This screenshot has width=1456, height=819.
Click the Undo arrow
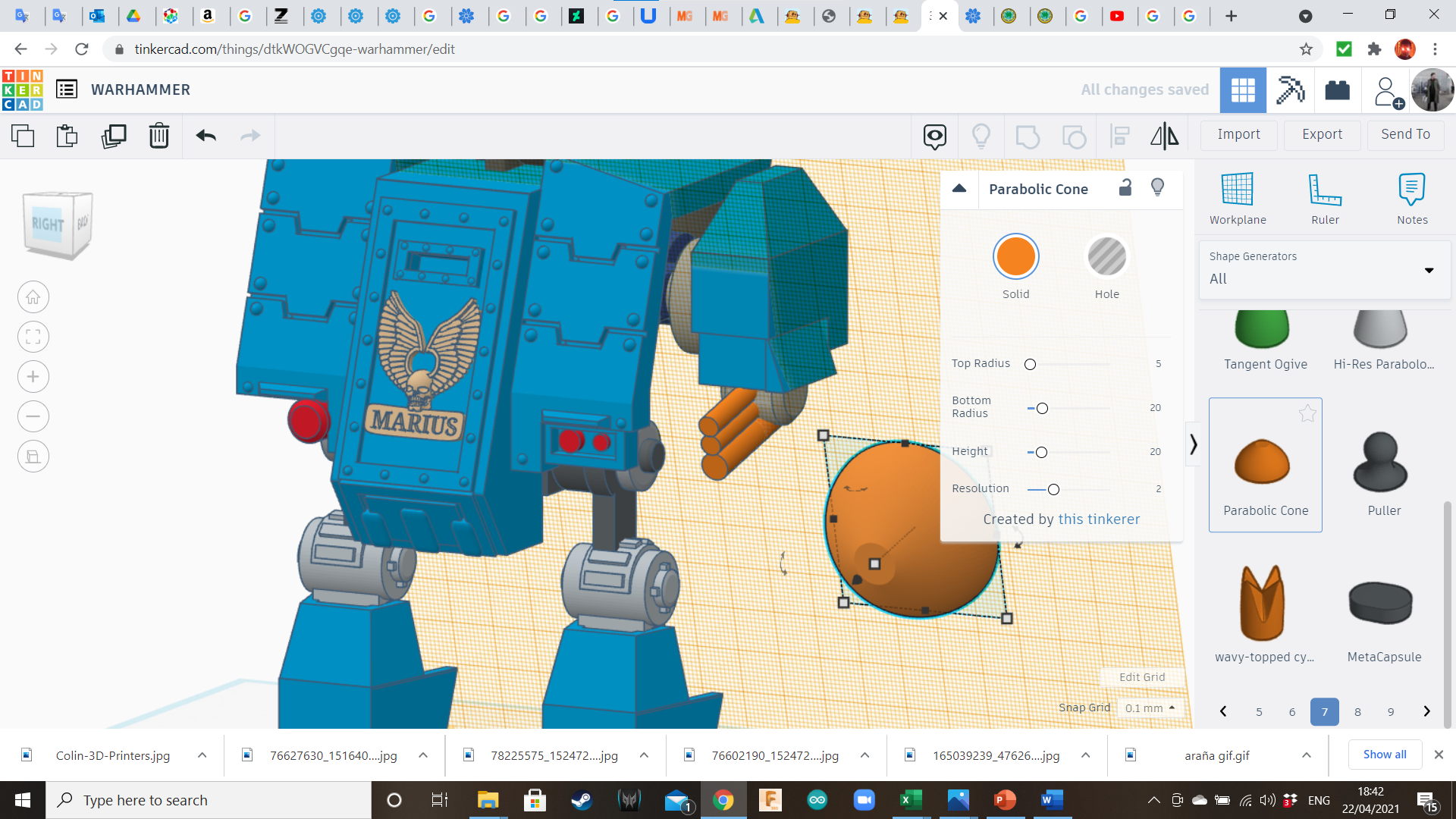click(206, 136)
